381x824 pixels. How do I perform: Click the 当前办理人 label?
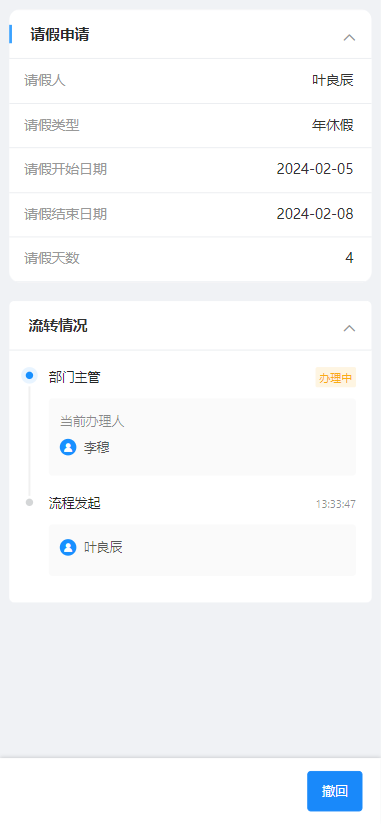pyautogui.click(x=92, y=421)
